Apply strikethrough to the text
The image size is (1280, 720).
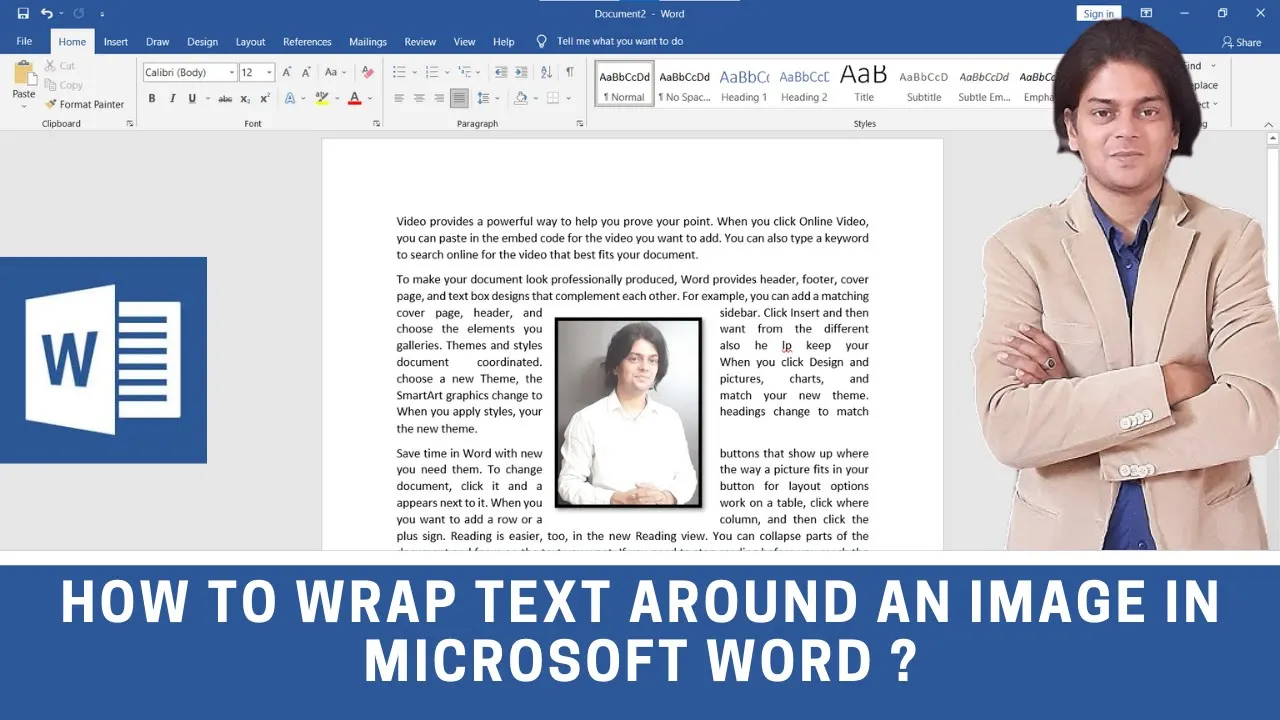point(225,98)
